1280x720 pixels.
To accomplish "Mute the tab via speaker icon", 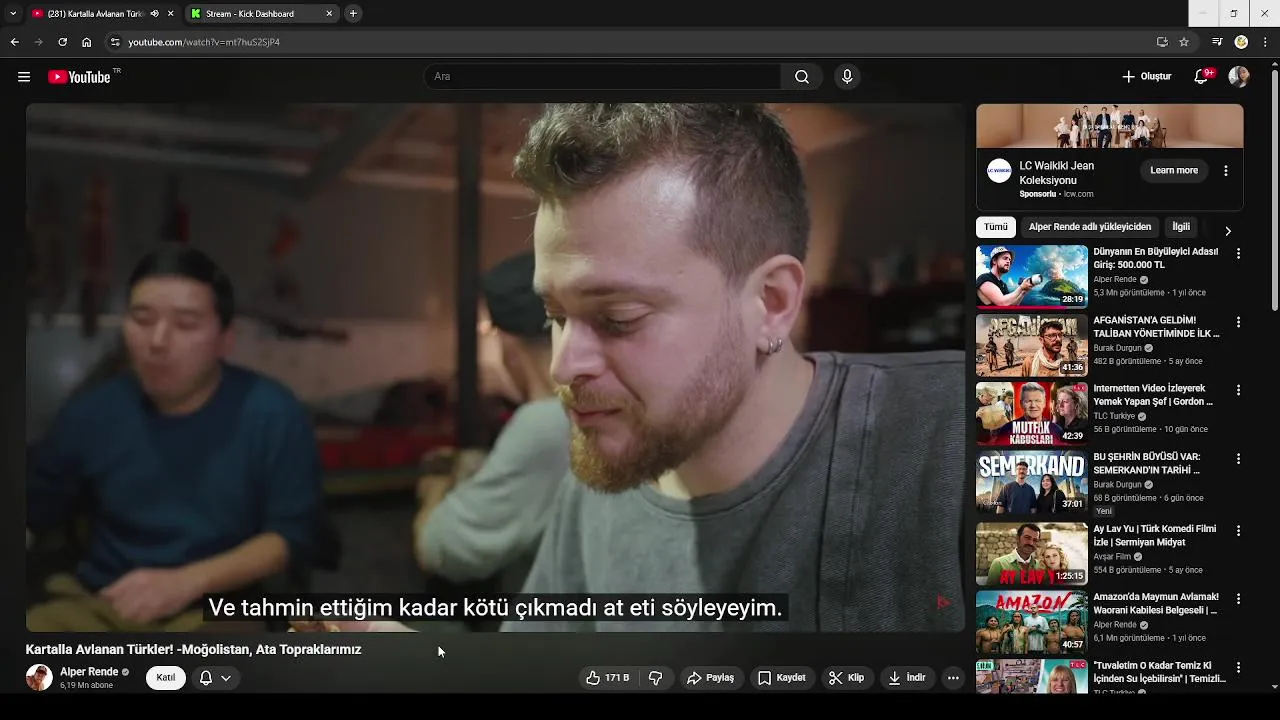I will (x=154, y=14).
